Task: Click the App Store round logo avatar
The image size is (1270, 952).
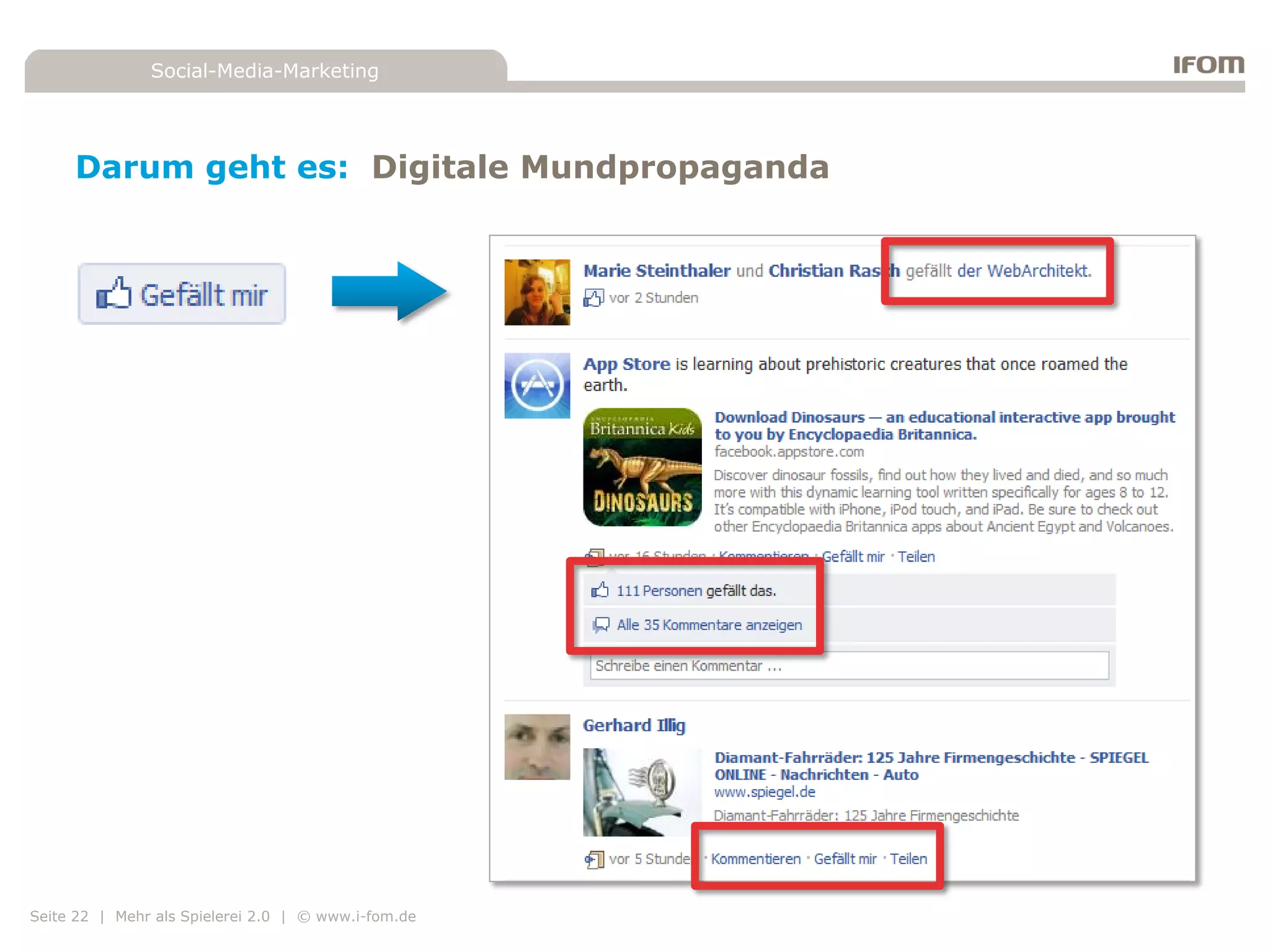Action: click(x=537, y=386)
